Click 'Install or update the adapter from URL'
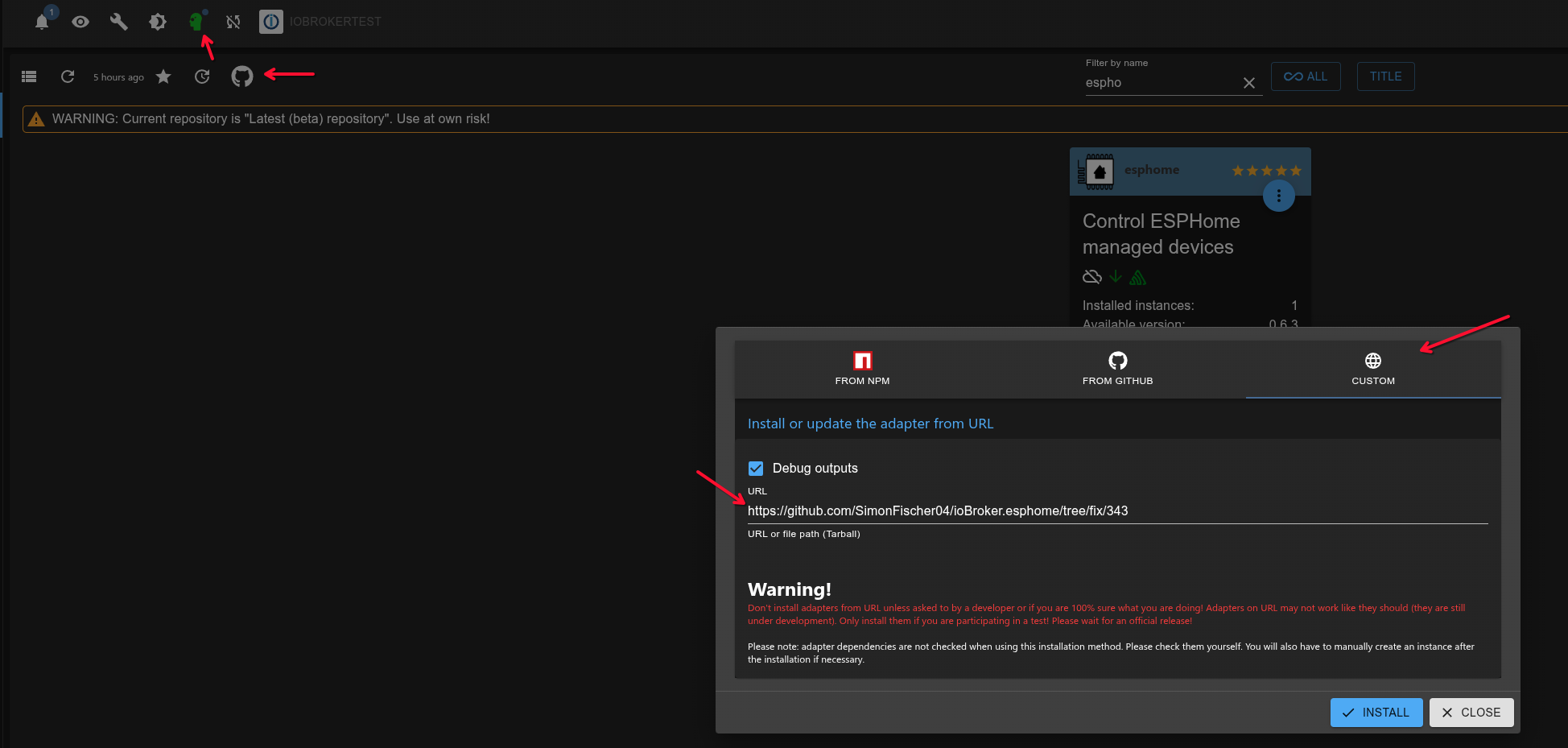This screenshot has height=748, width=1568. (x=870, y=424)
